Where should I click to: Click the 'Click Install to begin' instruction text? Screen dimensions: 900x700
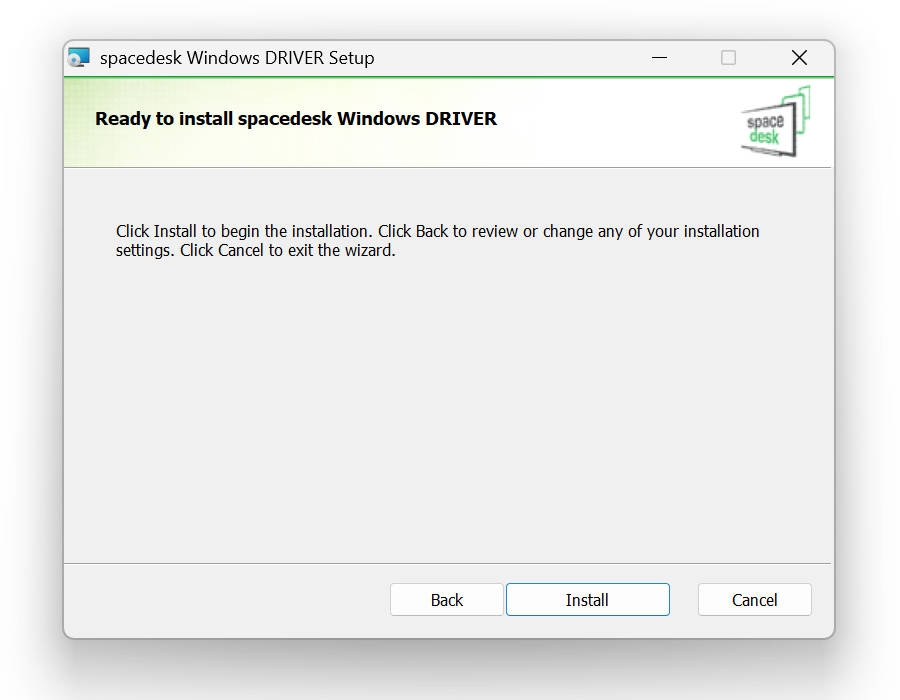pos(437,240)
